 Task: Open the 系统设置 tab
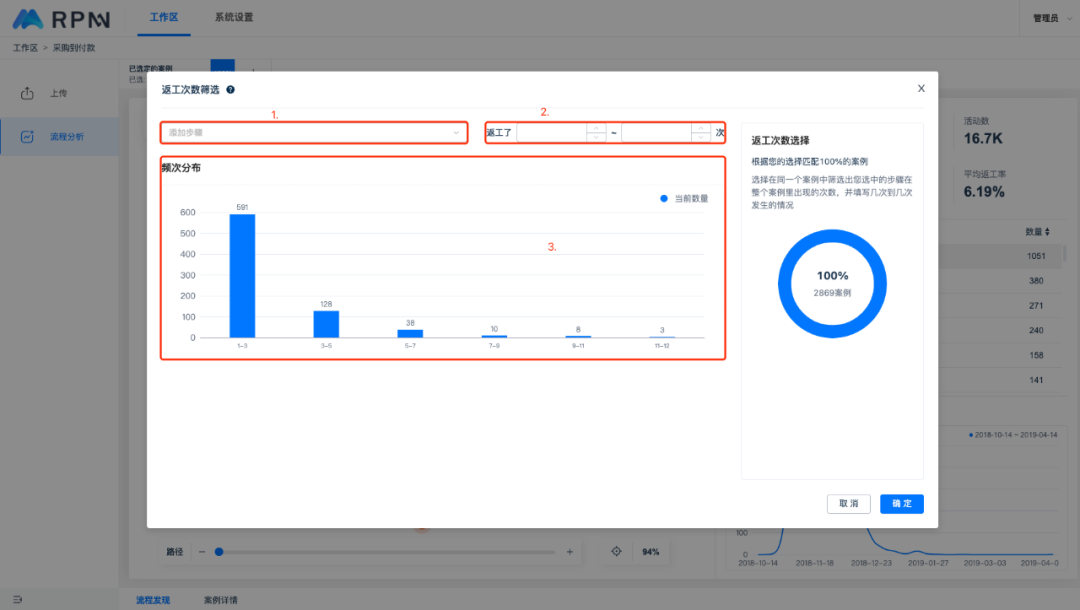click(234, 18)
